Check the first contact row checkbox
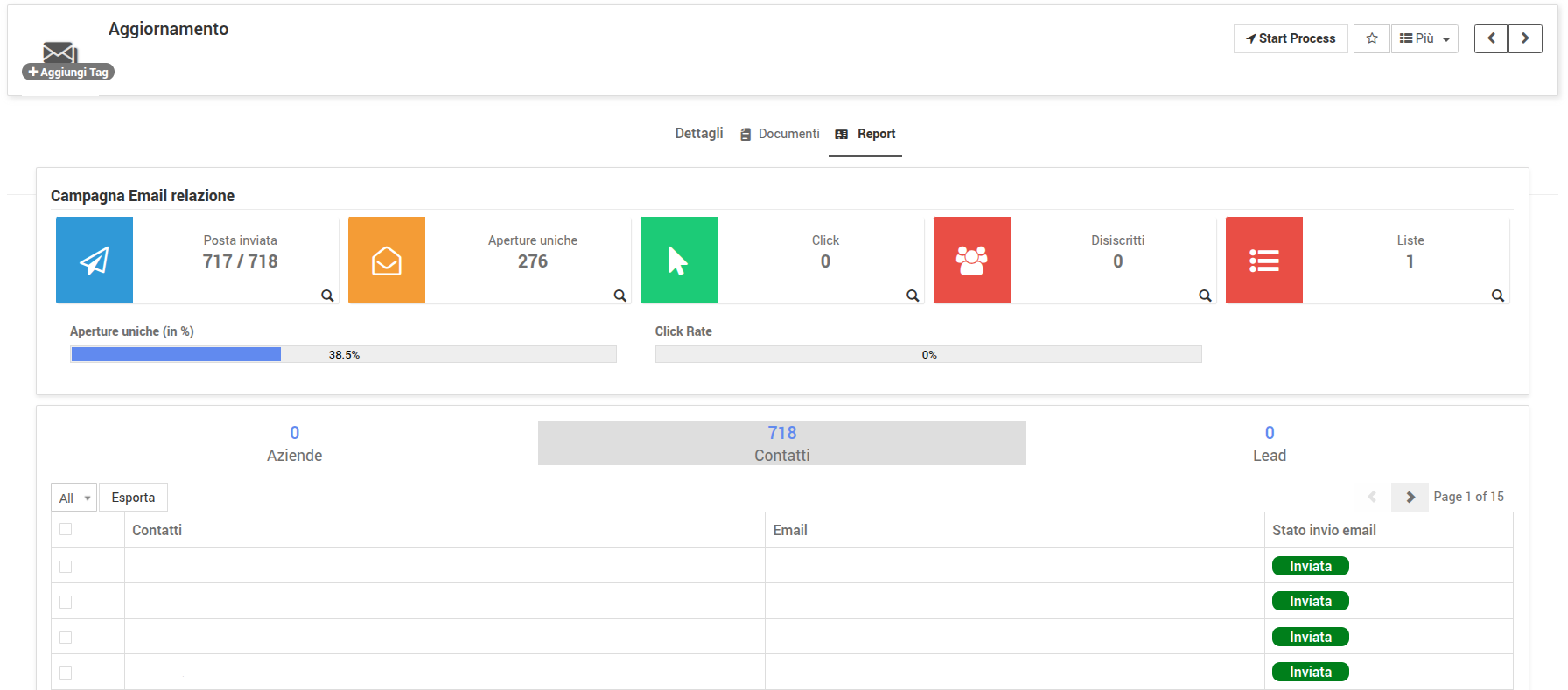This screenshot has height=690, width=1568. tap(66, 567)
